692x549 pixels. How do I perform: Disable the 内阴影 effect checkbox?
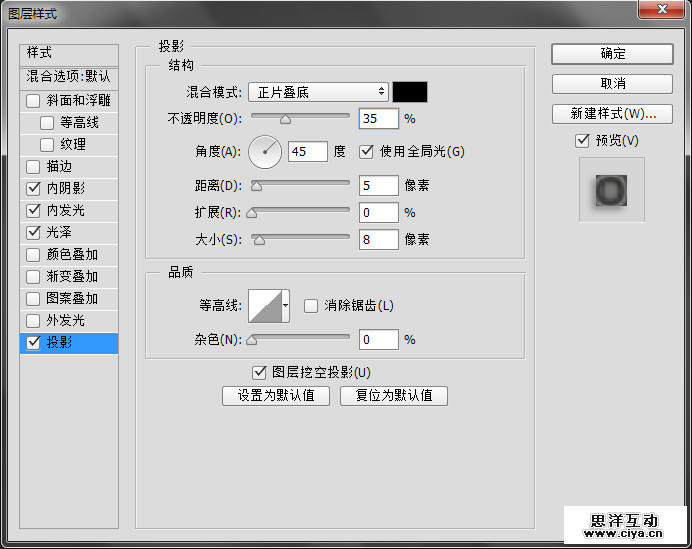pyautogui.click(x=34, y=188)
